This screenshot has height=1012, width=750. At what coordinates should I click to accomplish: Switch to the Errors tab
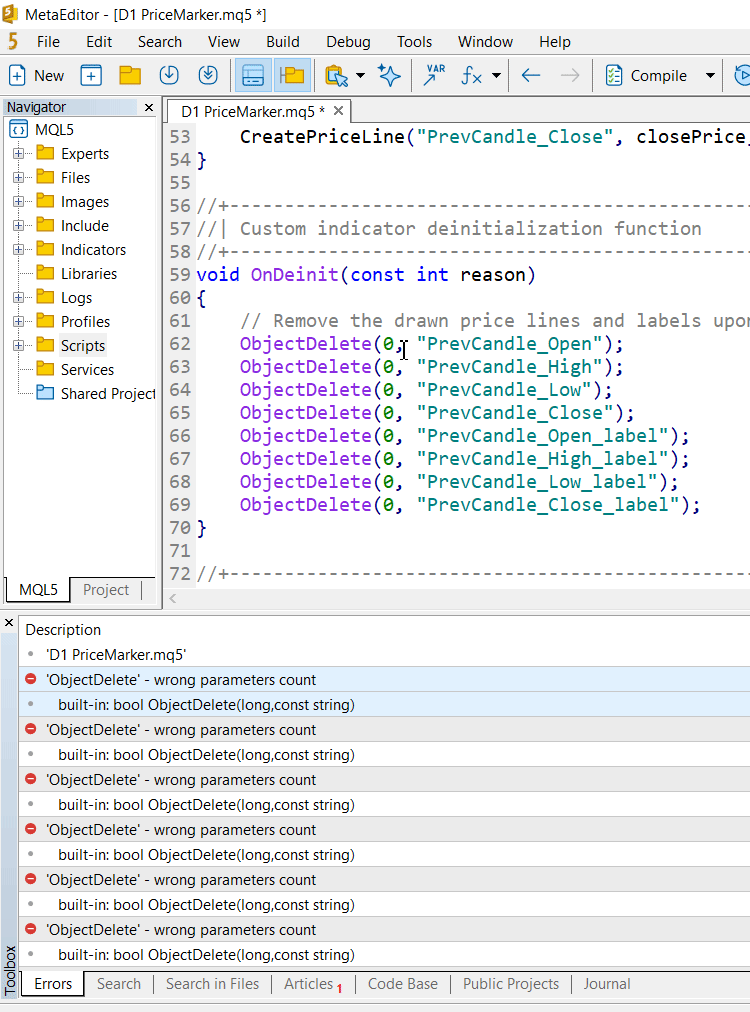pos(53,984)
